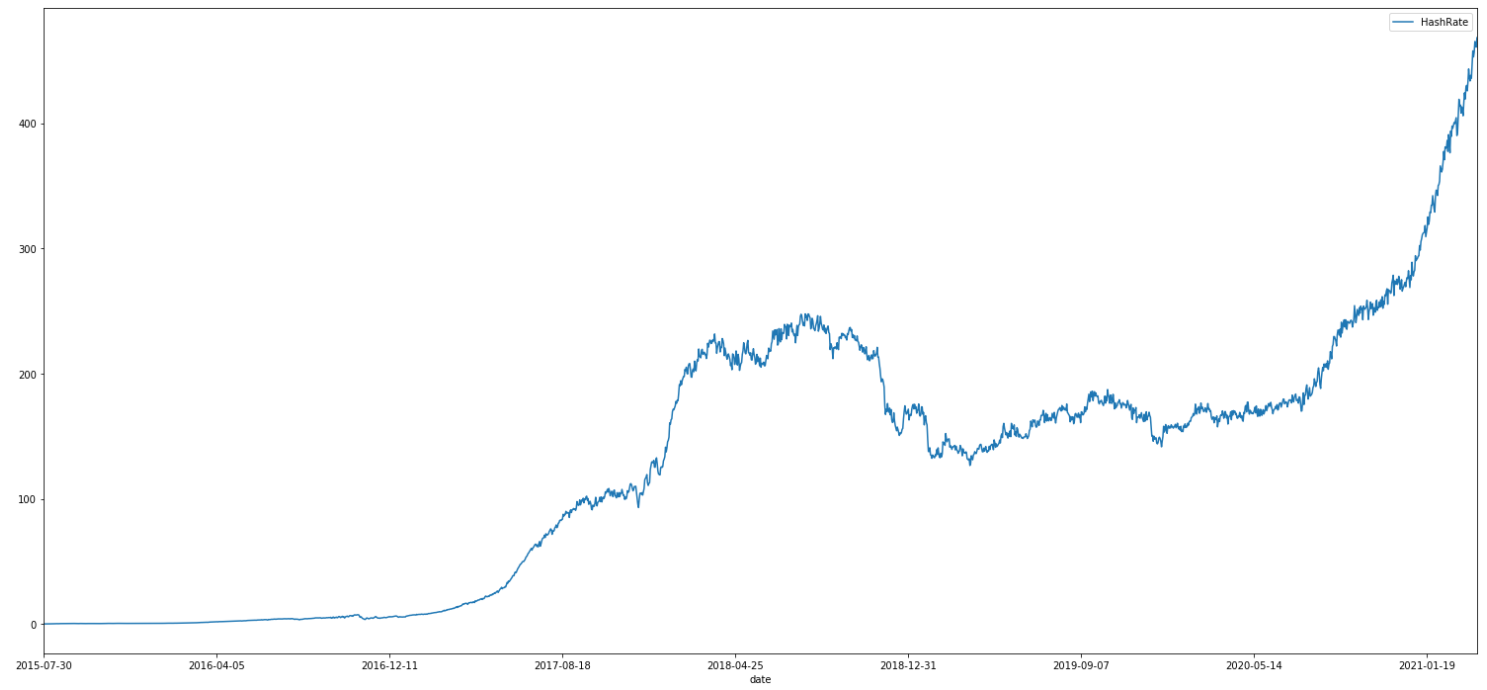Click the 400 y-axis tick label
1487x690 pixels.
click(26, 124)
